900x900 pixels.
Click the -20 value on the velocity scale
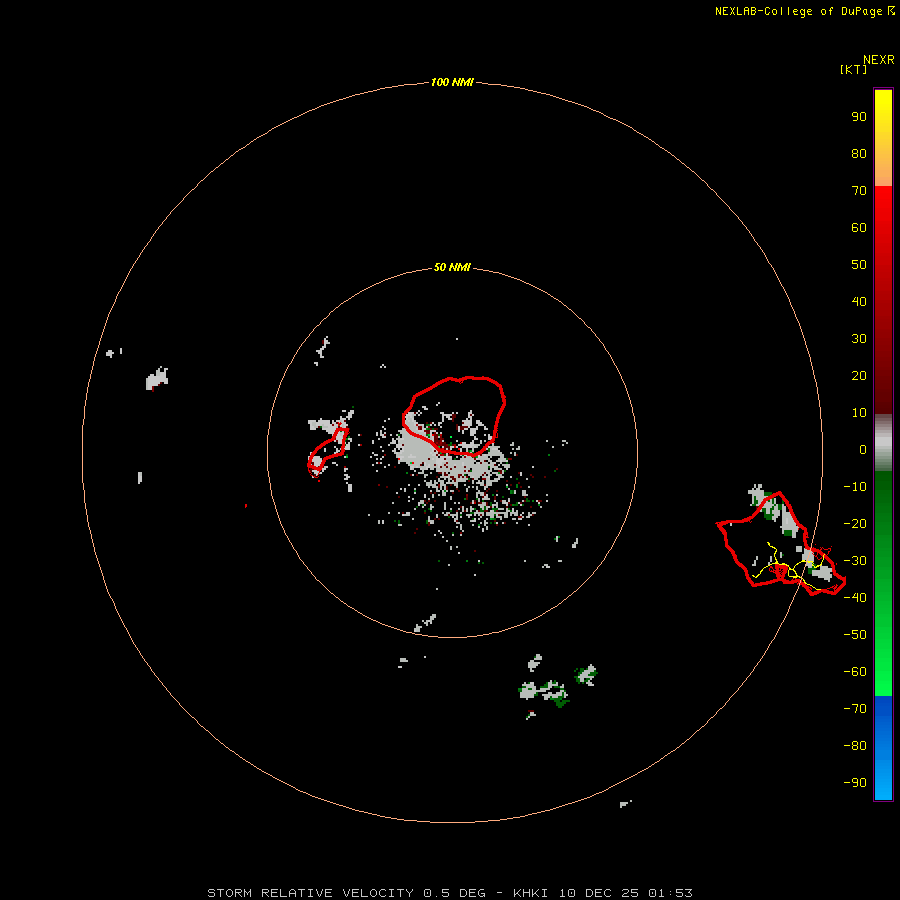pyautogui.click(x=855, y=524)
